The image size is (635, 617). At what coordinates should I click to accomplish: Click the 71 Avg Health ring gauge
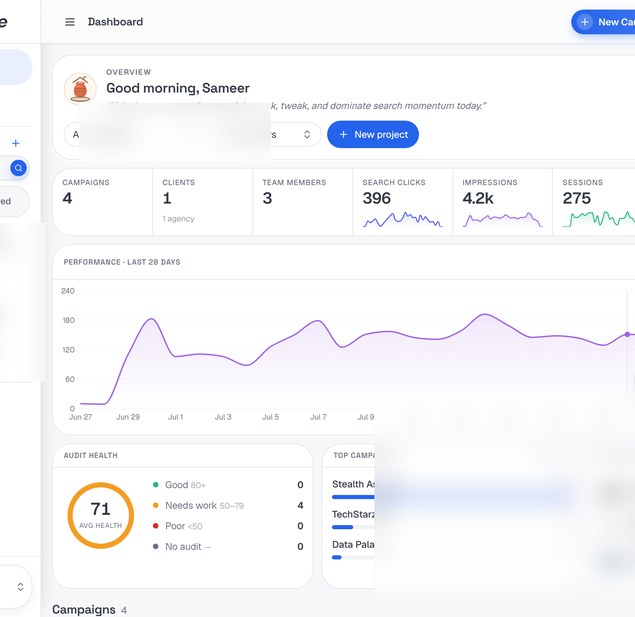pos(100,515)
